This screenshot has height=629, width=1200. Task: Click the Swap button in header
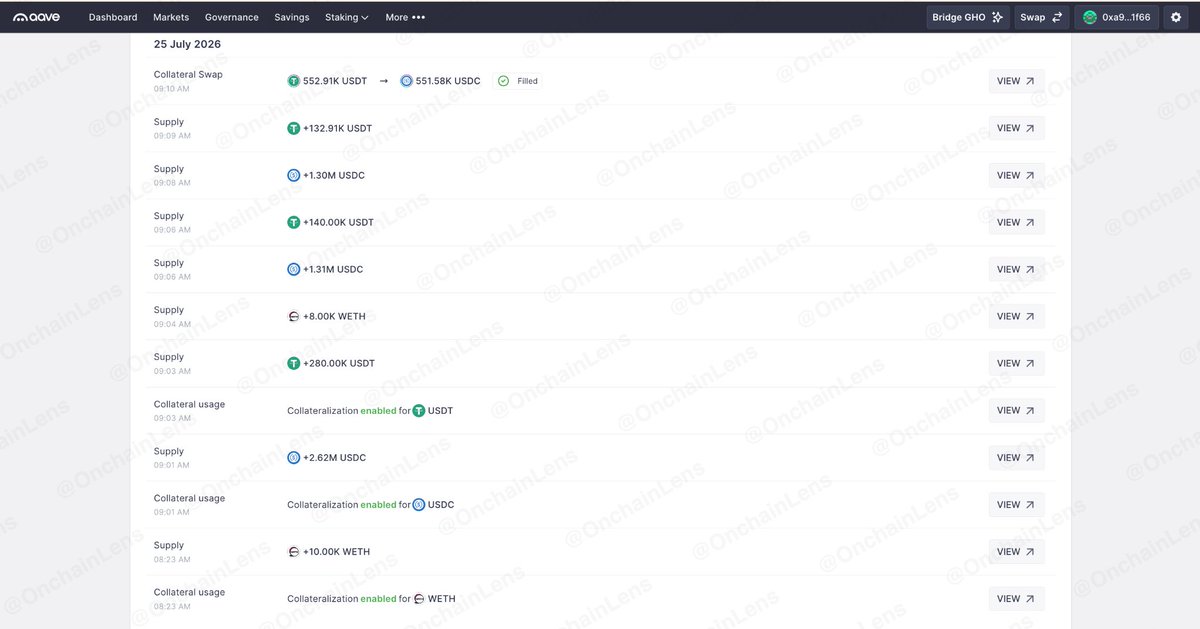(x=1042, y=17)
